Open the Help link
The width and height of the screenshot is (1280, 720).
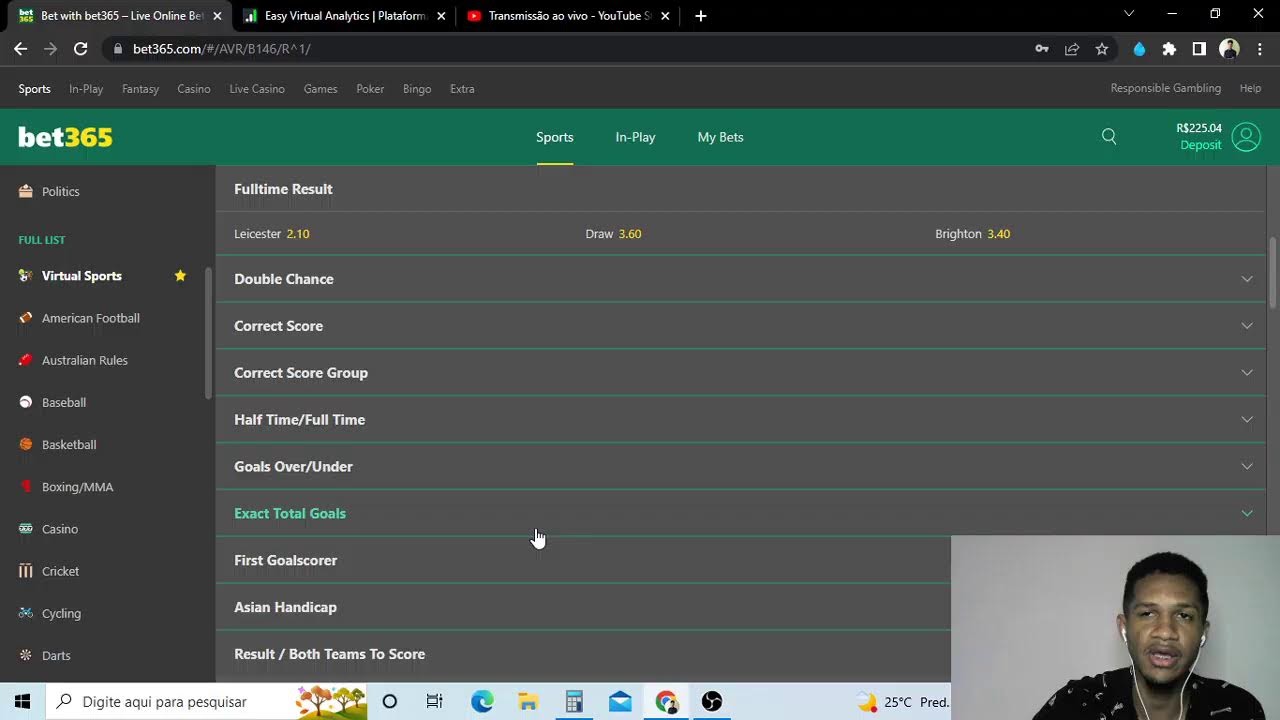pos(1250,89)
